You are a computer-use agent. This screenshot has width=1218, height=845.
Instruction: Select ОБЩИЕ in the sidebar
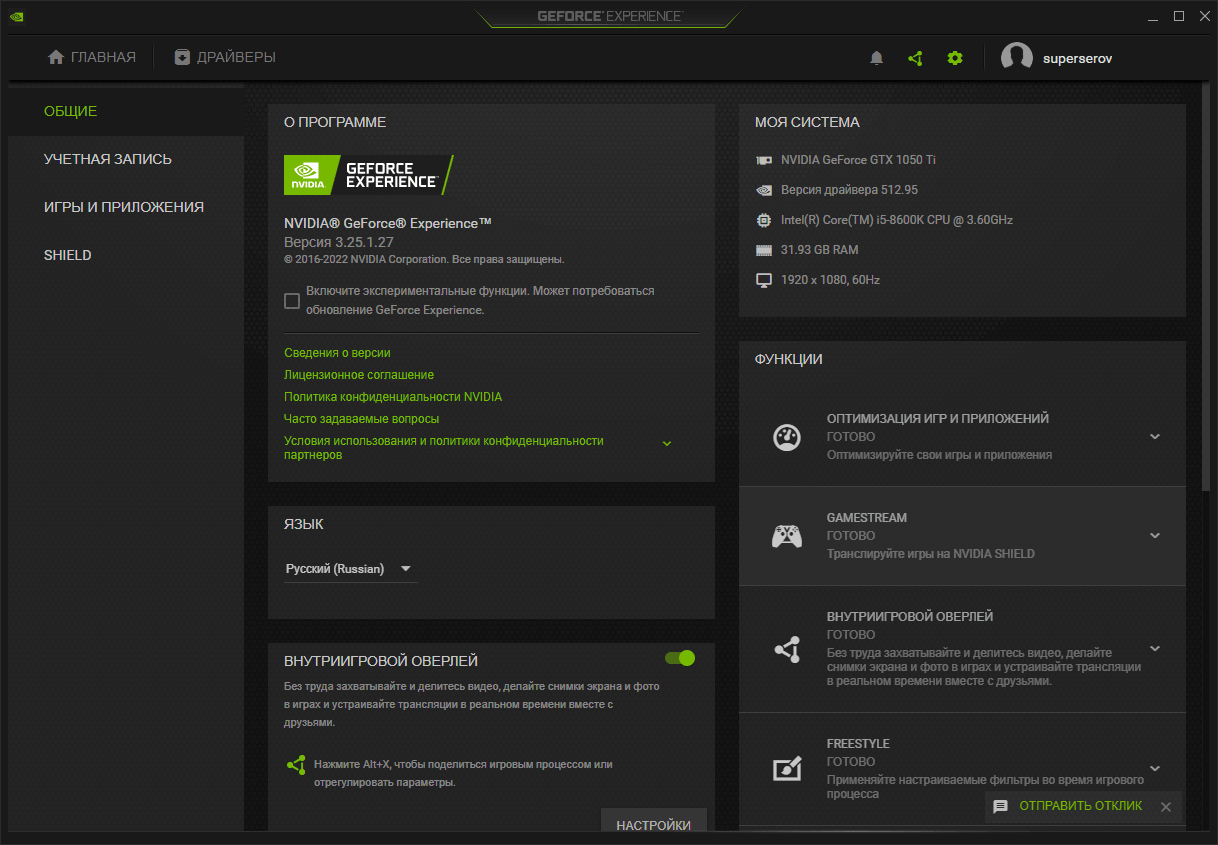[126, 111]
